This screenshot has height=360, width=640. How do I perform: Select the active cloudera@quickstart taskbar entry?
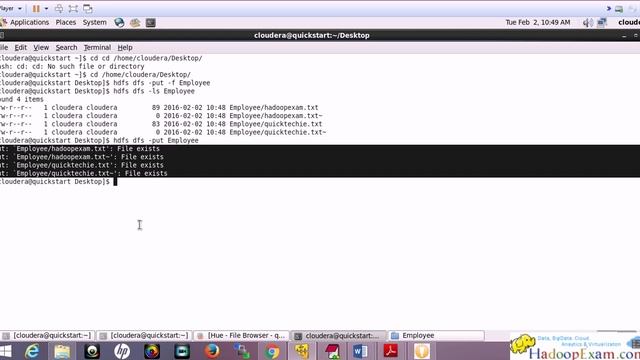pos(338,336)
